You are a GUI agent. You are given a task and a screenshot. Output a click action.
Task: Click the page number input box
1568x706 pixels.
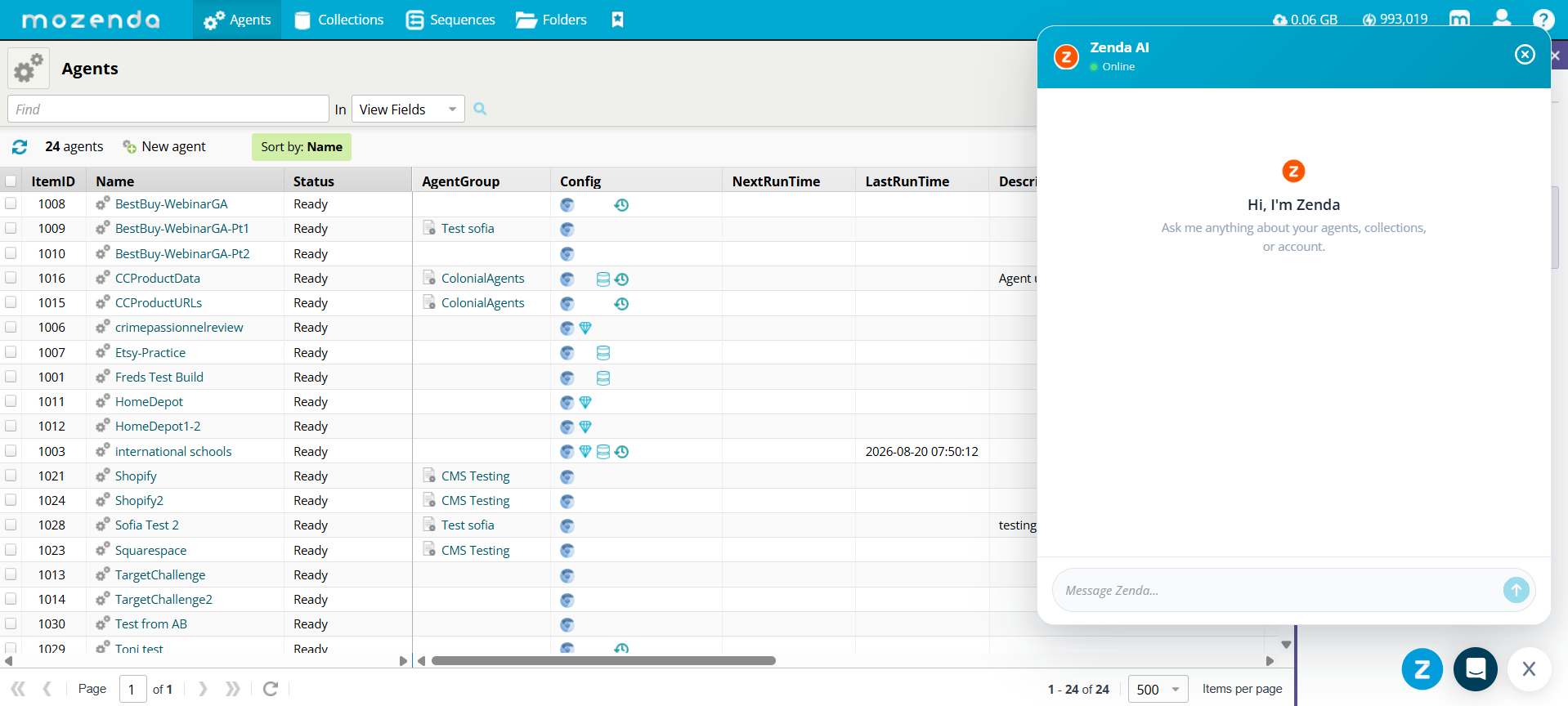133,689
